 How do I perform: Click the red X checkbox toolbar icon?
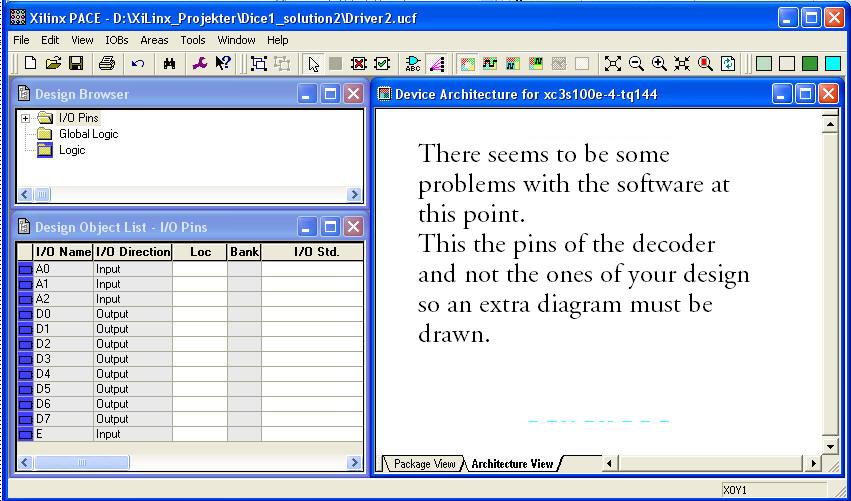[x=358, y=64]
